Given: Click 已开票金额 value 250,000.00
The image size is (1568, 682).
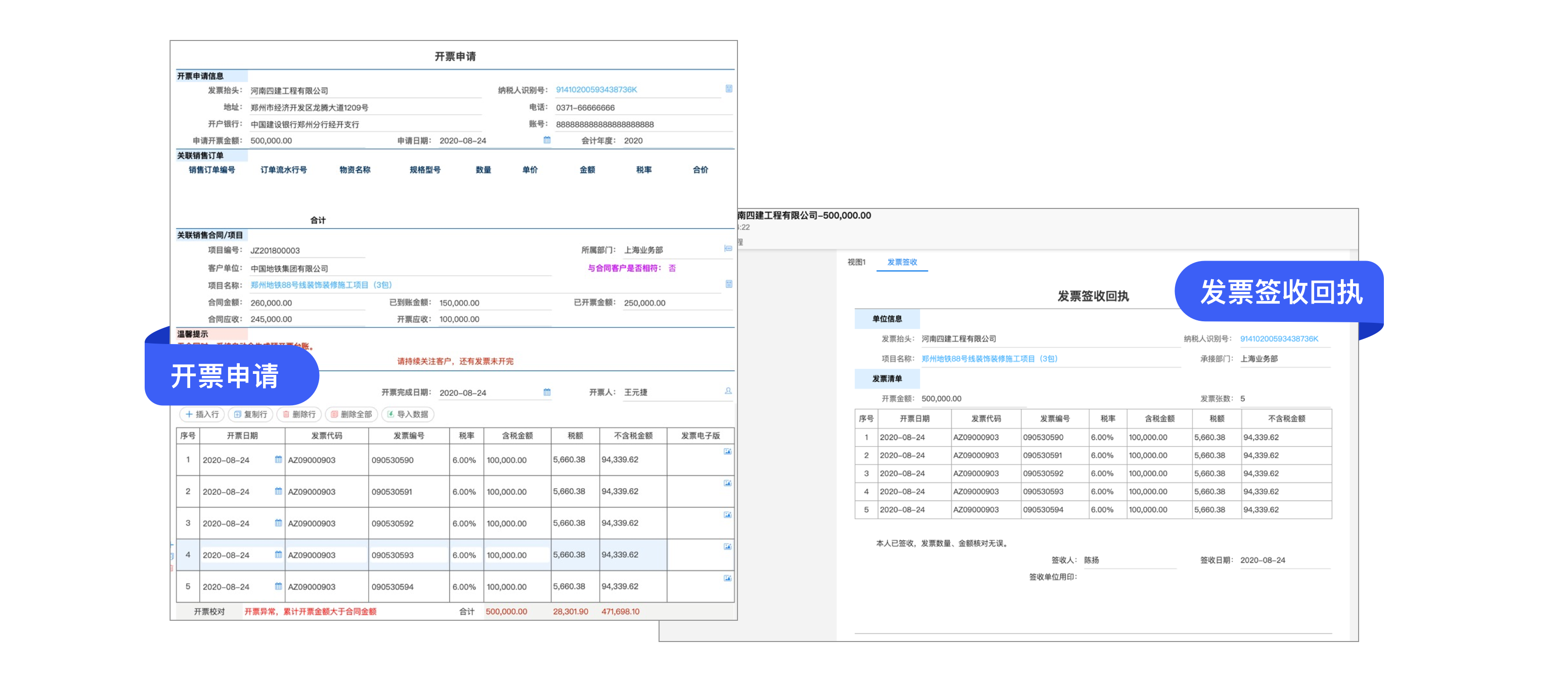Looking at the screenshot, I should click(x=644, y=303).
